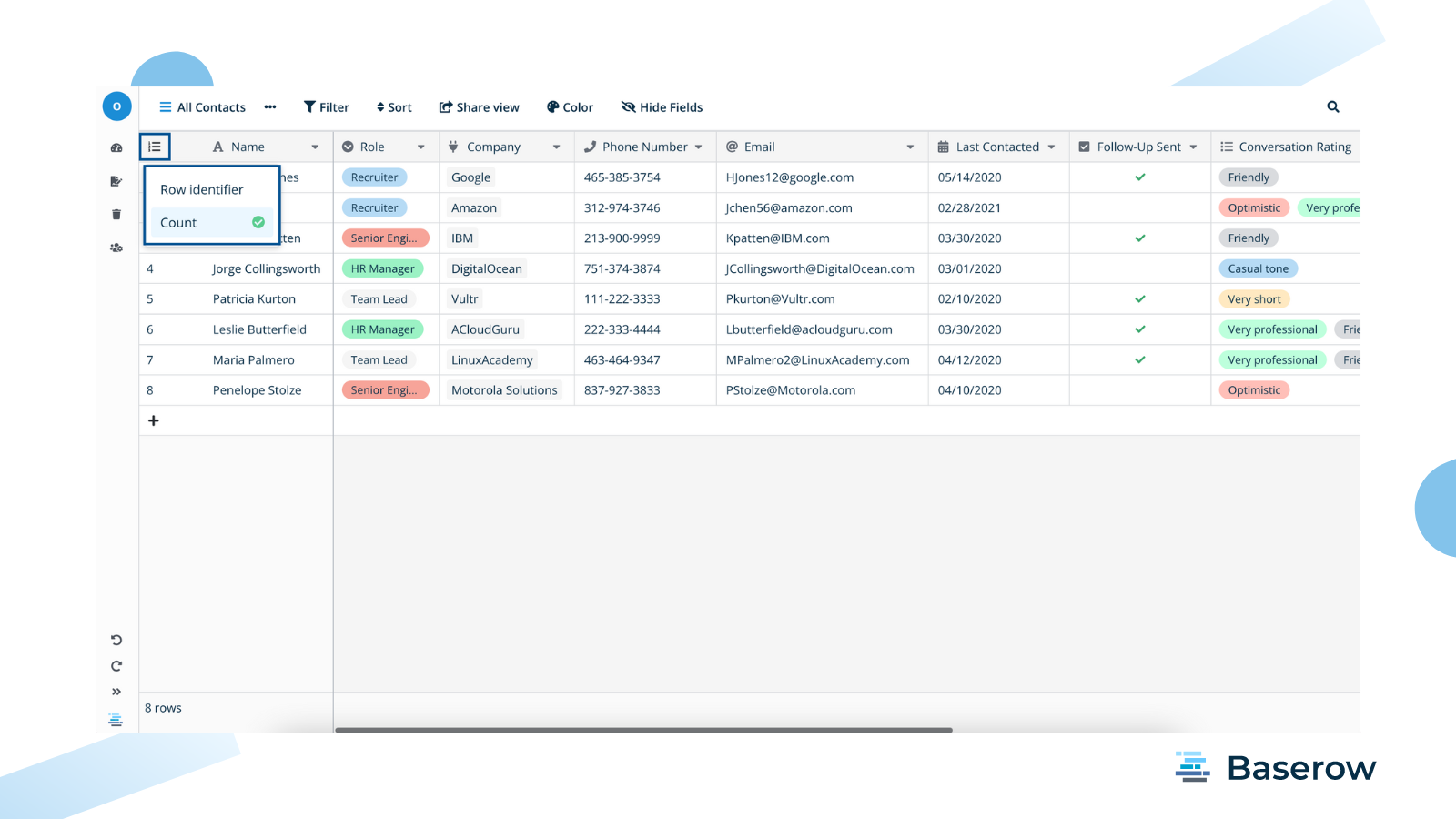Open the All Contacts view switcher
The width and height of the screenshot is (1456, 819).
[x=202, y=107]
